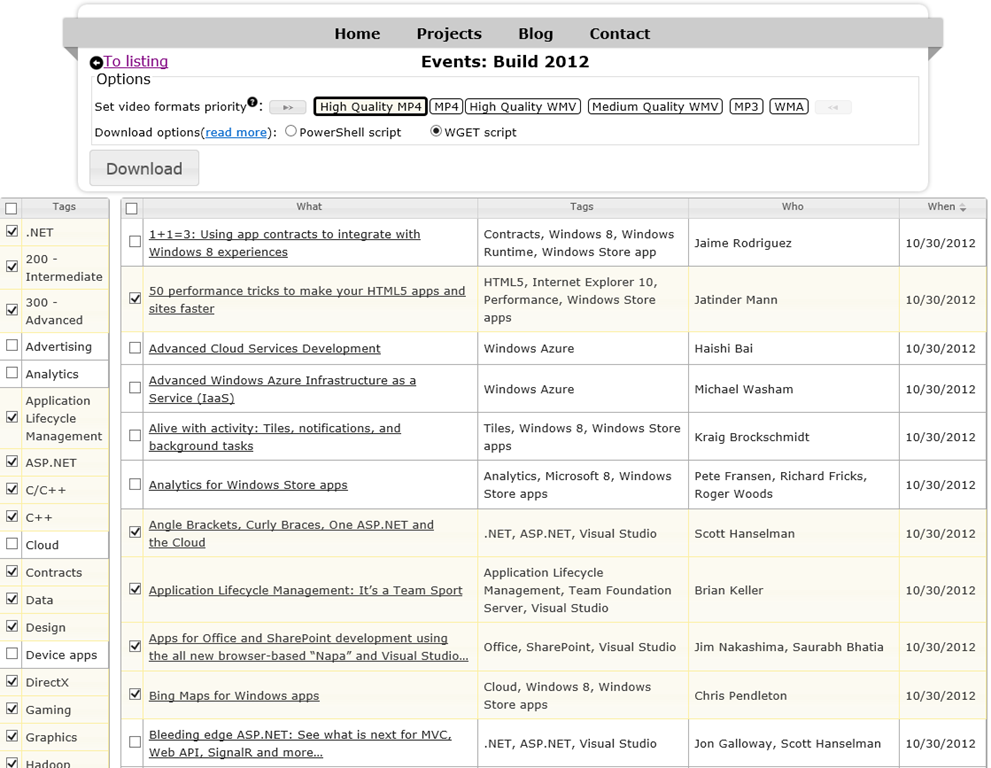
Task: Click the back arrow icon beside To listing
Action: pos(96,63)
